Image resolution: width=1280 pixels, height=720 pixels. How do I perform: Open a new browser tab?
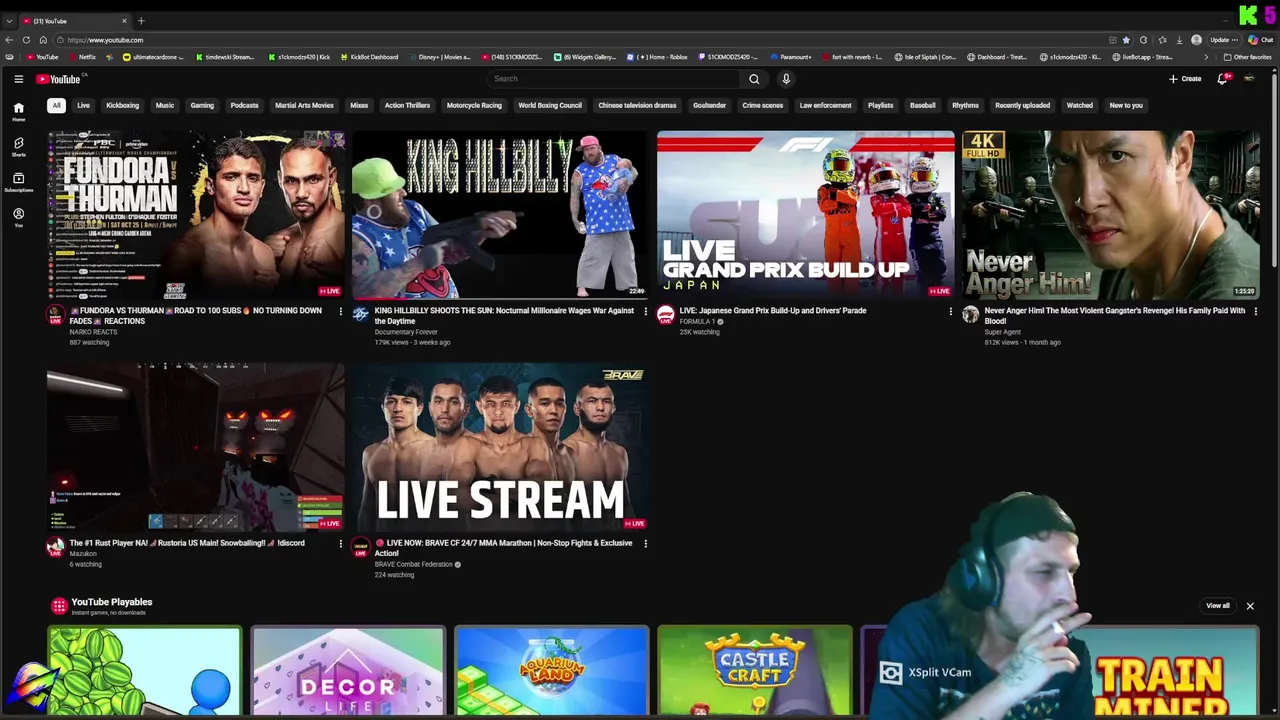point(141,21)
